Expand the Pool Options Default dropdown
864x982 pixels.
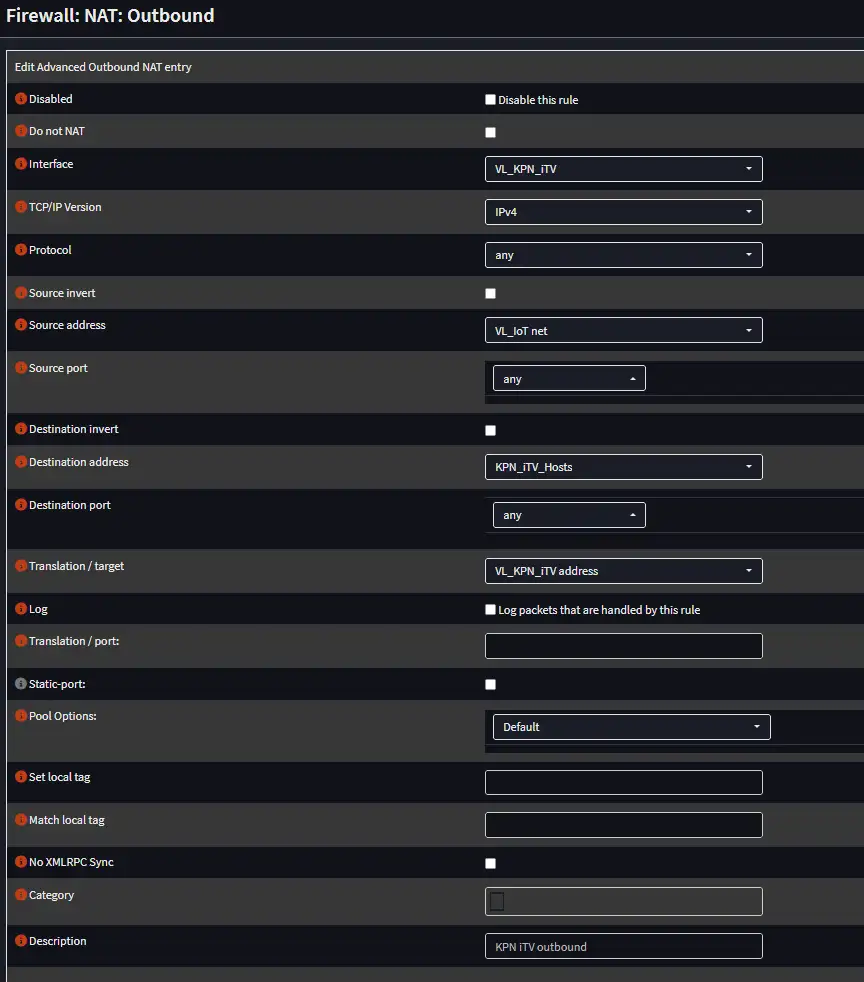coord(632,727)
